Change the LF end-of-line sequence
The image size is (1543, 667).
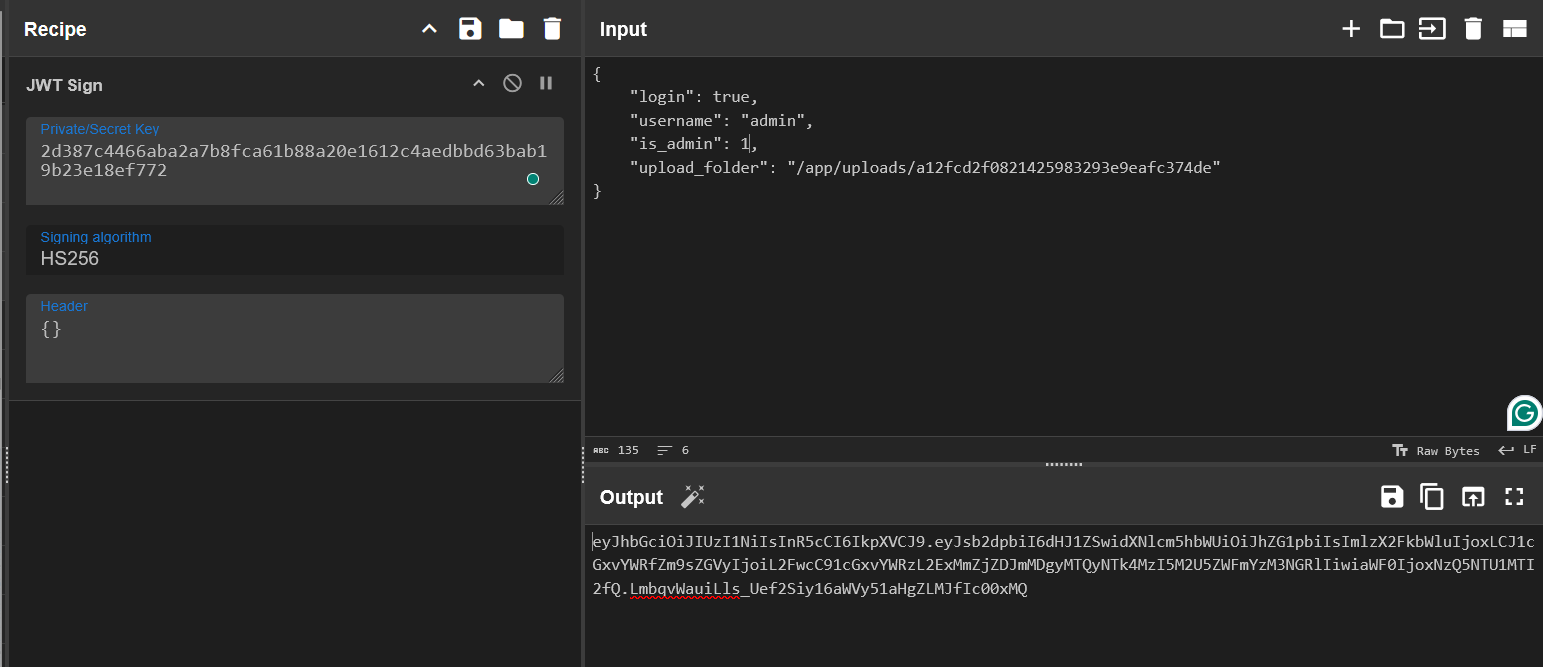1517,451
